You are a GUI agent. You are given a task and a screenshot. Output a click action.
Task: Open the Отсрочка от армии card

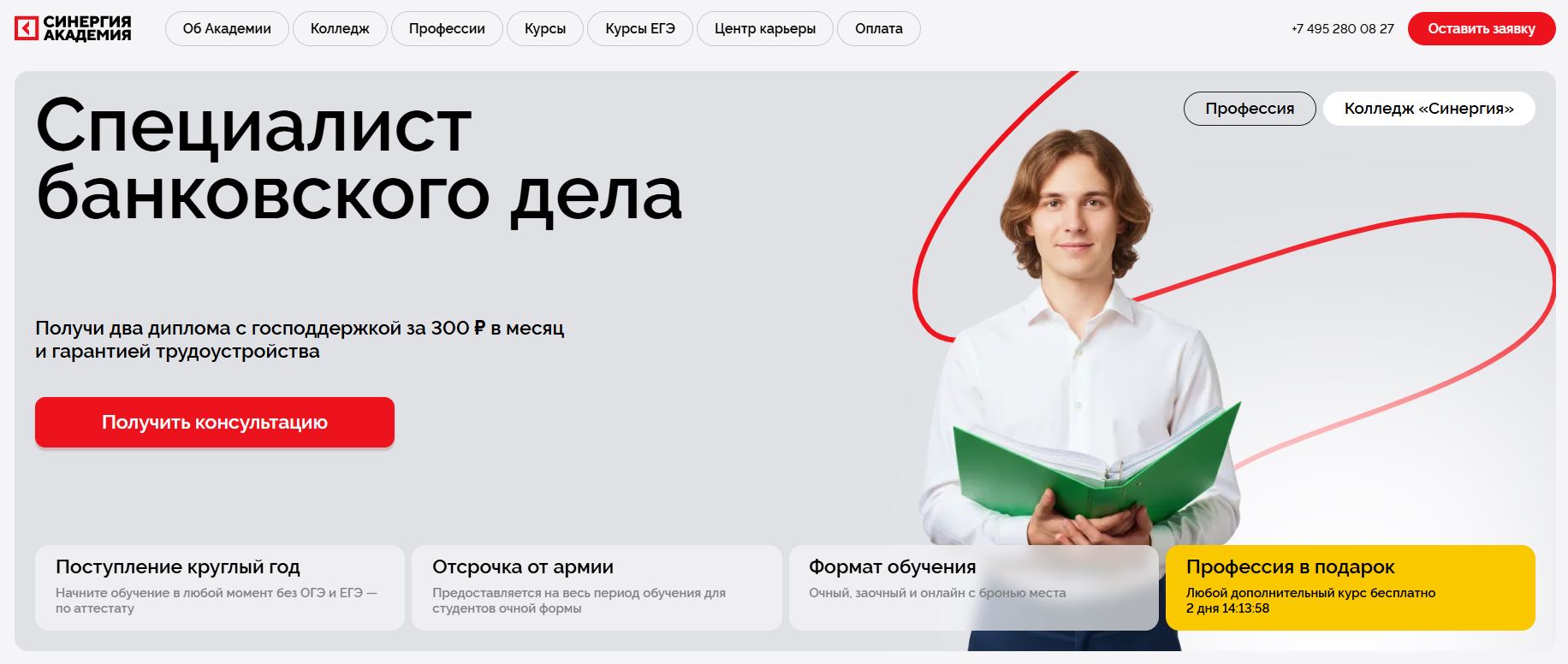click(597, 588)
